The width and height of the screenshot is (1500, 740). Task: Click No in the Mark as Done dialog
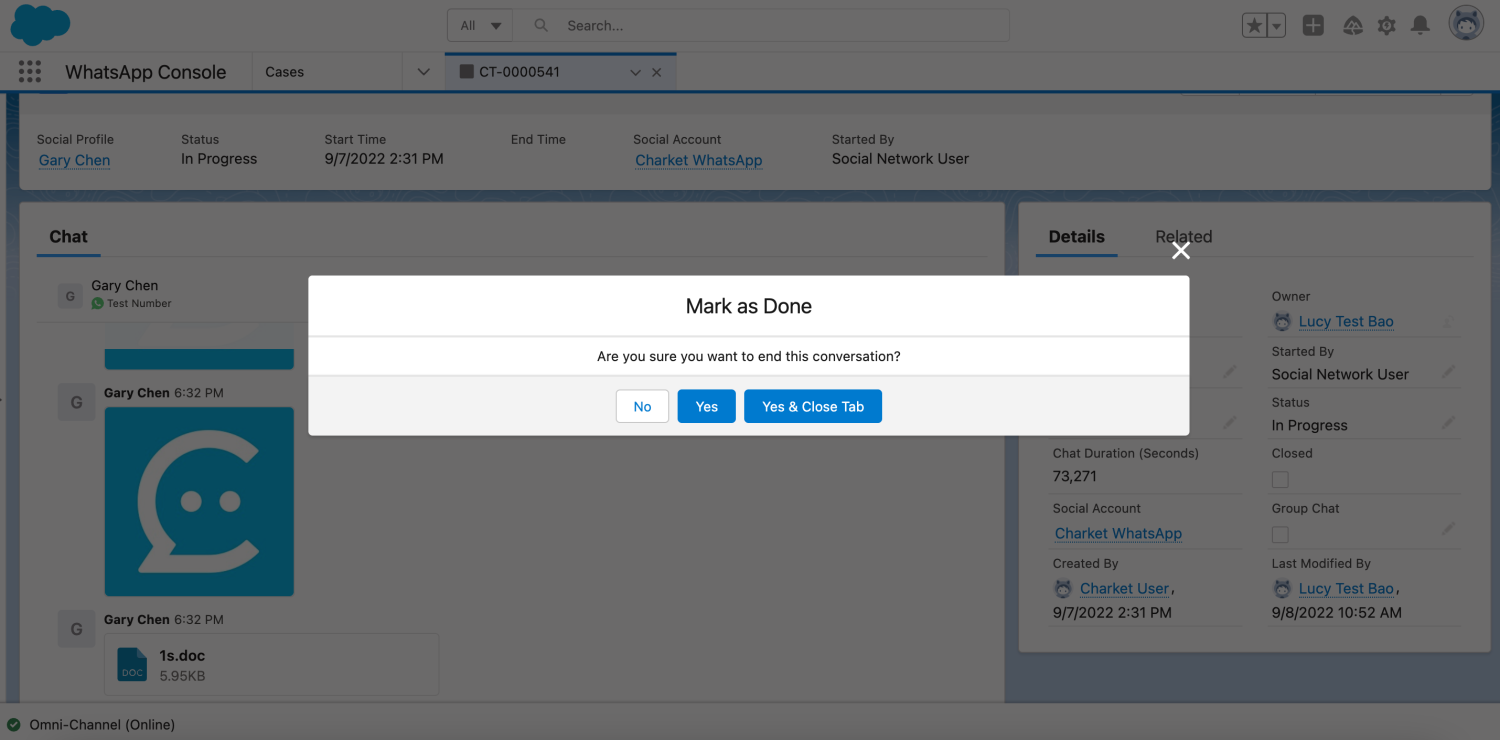(642, 406)
